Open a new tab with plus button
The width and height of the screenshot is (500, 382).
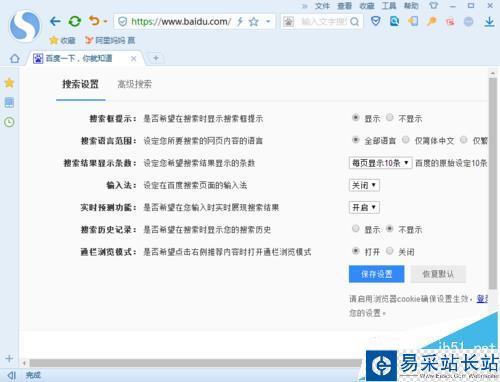(156, 58)
